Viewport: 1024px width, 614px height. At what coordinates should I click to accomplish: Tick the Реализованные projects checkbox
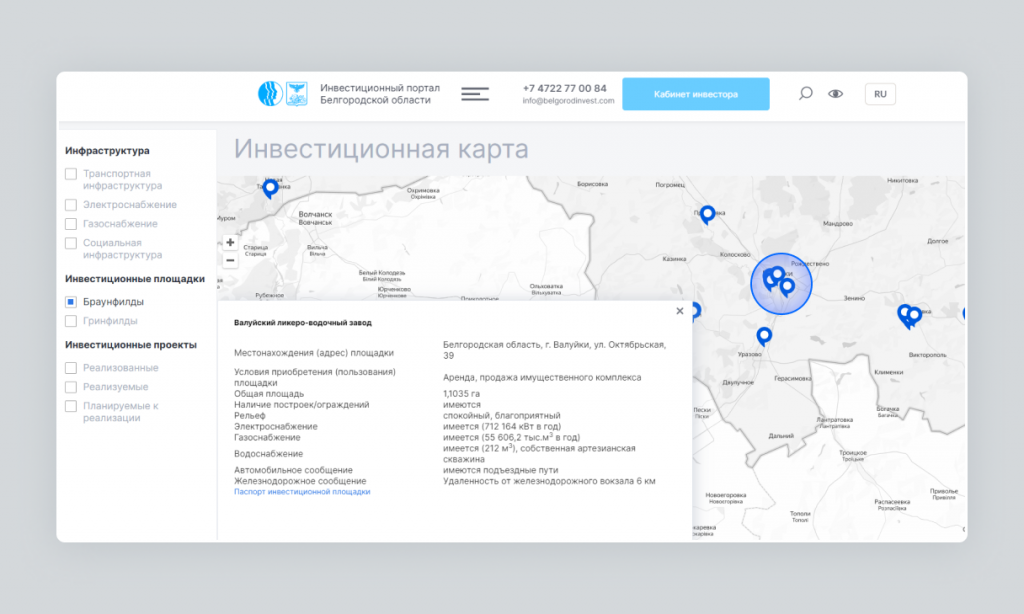(71, 368)
